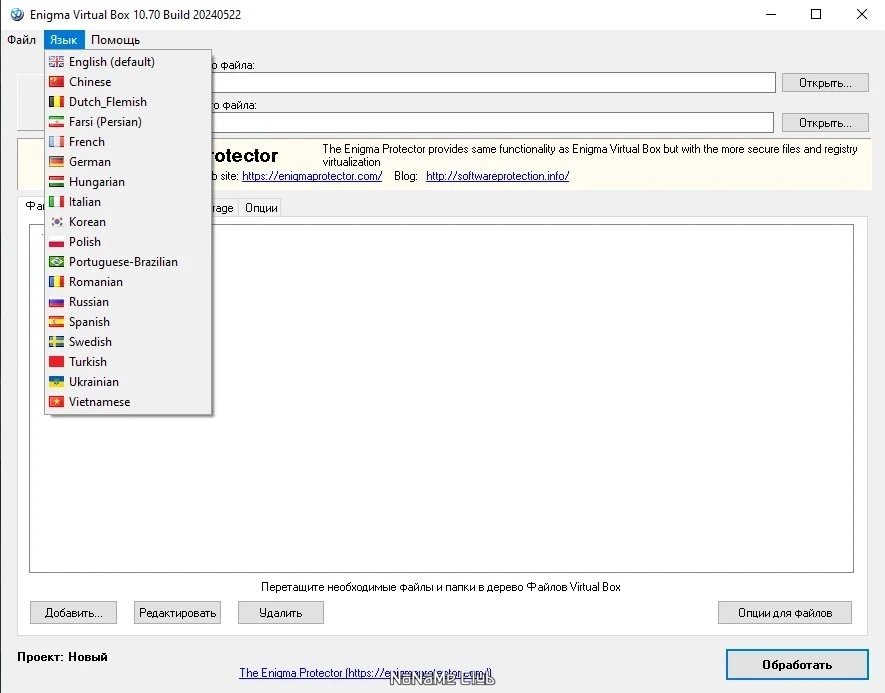This screenshot has height=693, width=885.
Task: Click the Korean flag icon
Action: (x=56, y=222)
